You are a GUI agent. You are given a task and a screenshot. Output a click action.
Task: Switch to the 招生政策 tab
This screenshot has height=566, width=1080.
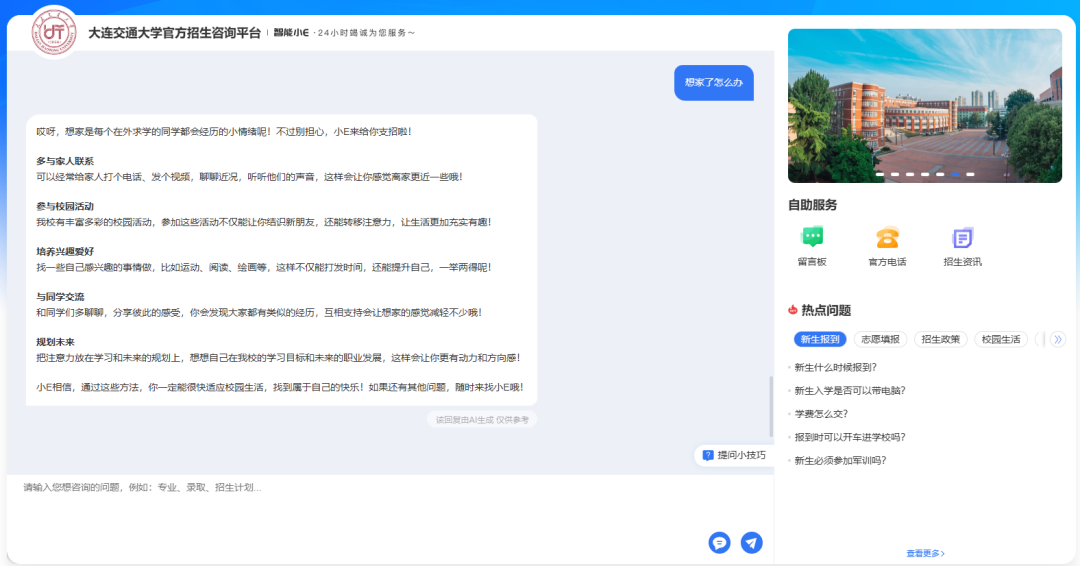(x=940, y=339)
